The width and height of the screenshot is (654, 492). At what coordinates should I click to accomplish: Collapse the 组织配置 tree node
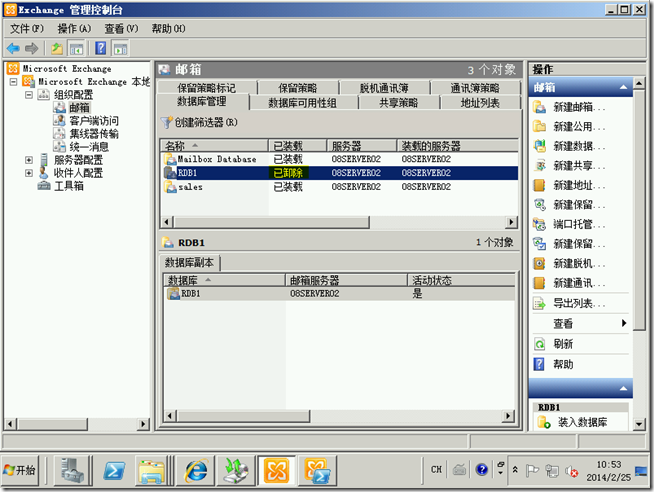tap(29, 95)
